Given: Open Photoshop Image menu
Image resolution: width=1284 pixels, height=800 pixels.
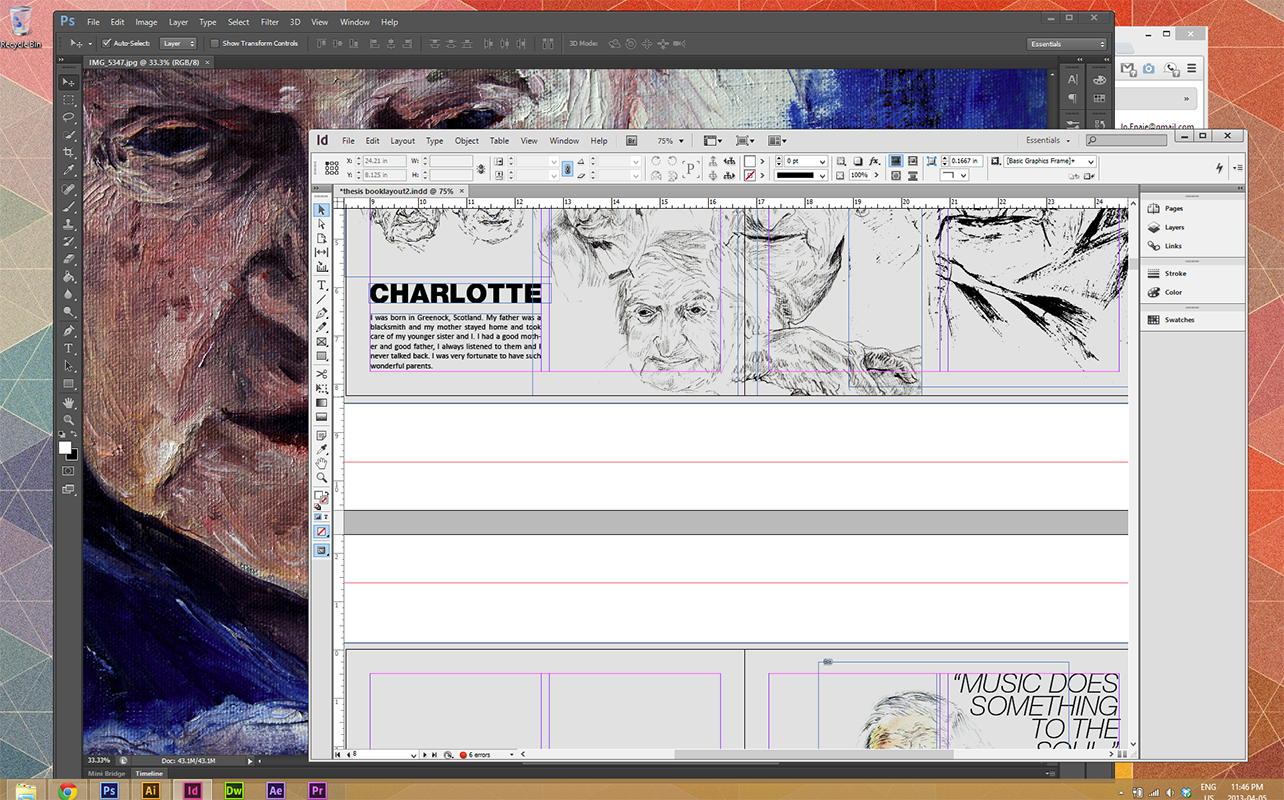Looking at the screenshot, I should [x=146, y=22].
